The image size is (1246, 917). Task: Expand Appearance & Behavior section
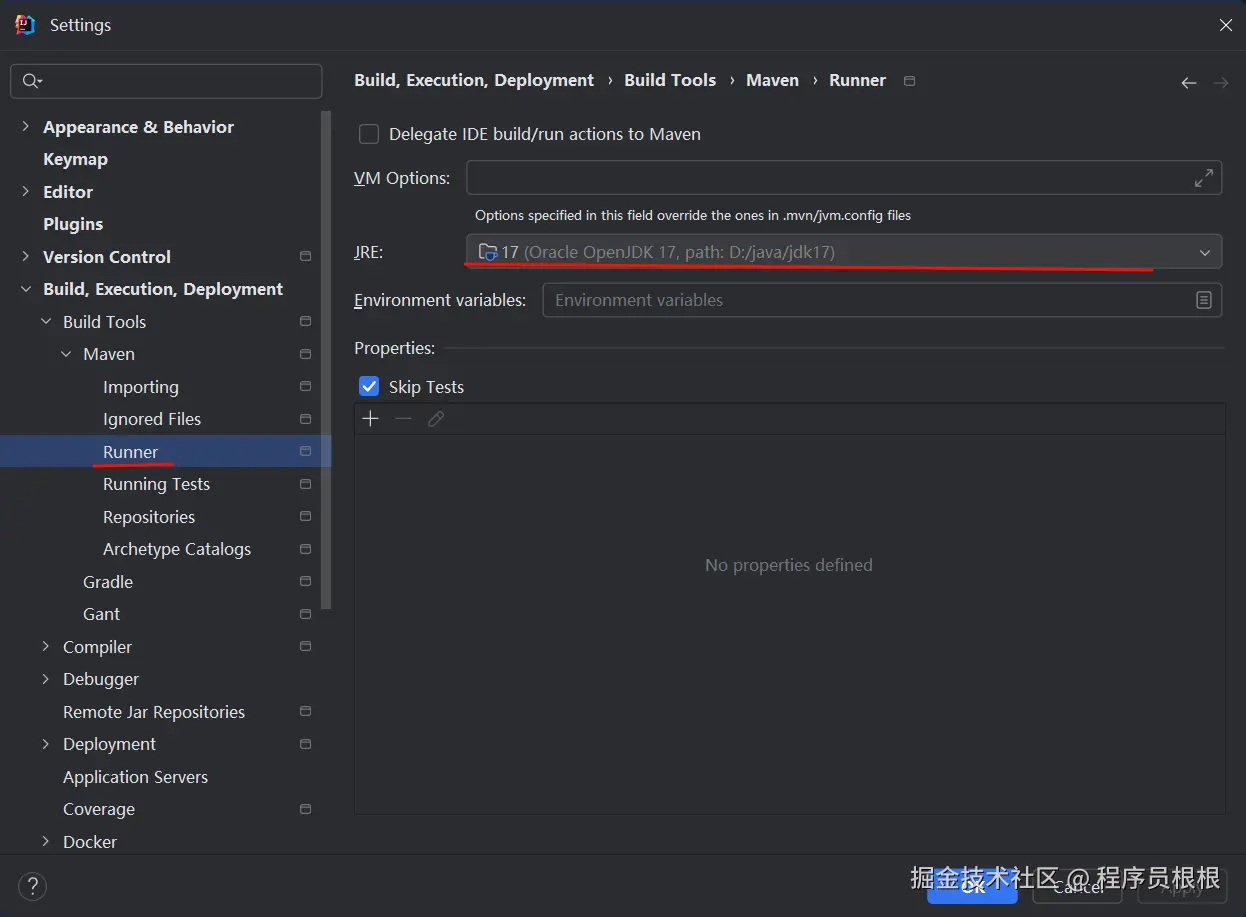25,127
